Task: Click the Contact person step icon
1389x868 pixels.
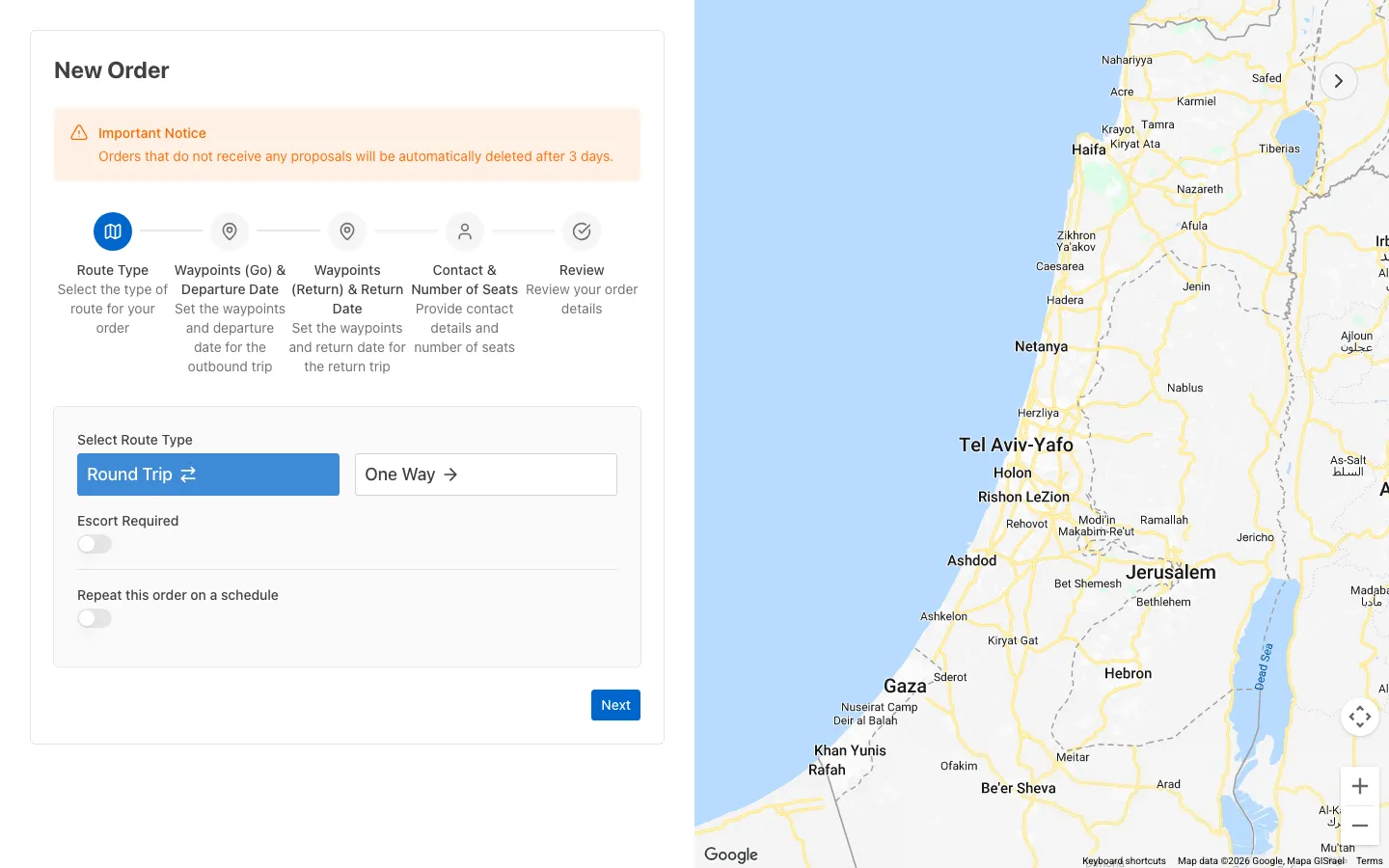Action: pyautogui.click(x=465, y=231)
